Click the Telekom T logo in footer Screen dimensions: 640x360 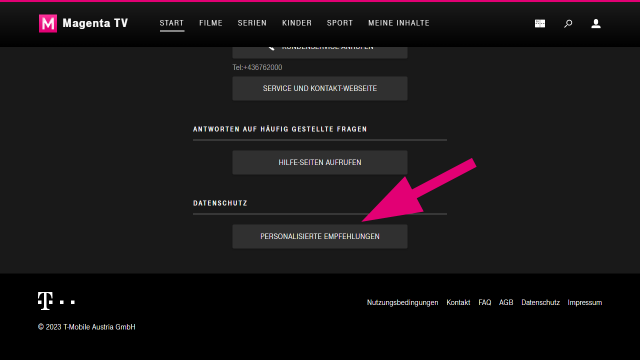(56, 301)
